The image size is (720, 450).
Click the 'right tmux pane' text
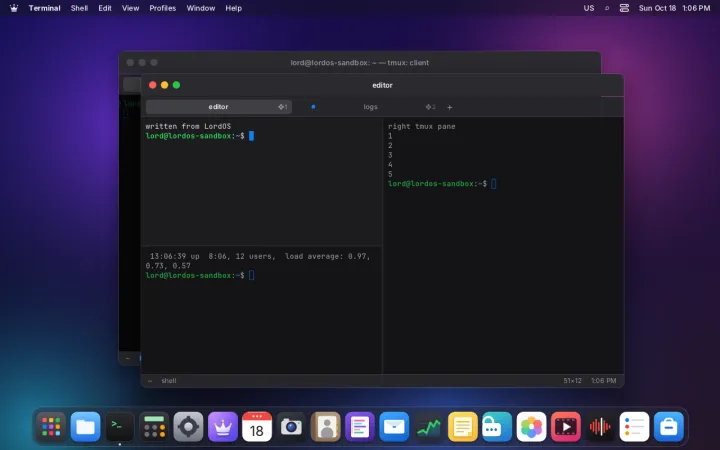pos(422,126)
